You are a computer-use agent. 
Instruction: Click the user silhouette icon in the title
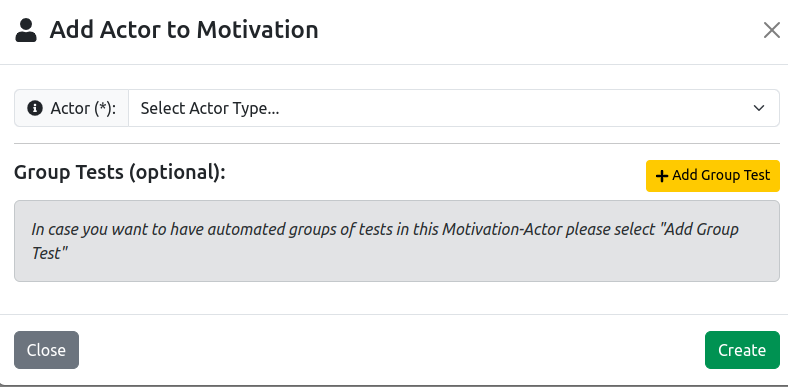point(26,30)
